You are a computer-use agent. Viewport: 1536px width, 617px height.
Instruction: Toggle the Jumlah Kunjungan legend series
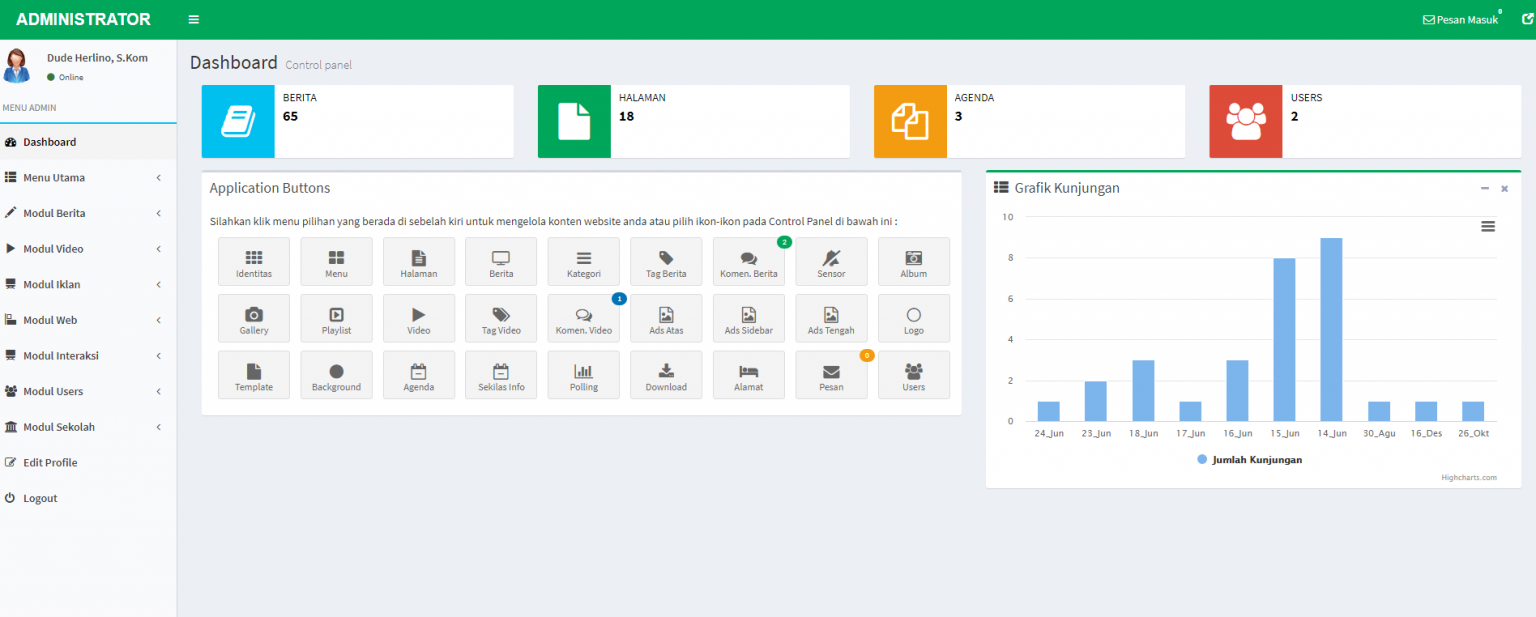[1250, 460]
